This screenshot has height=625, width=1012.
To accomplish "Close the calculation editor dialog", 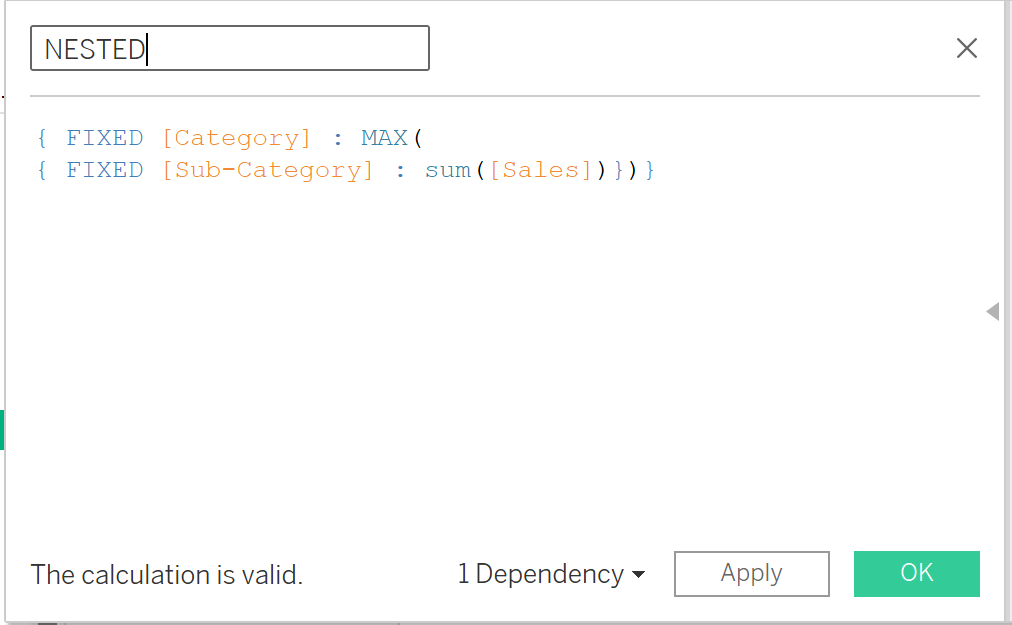I will (x=966, y=48).
